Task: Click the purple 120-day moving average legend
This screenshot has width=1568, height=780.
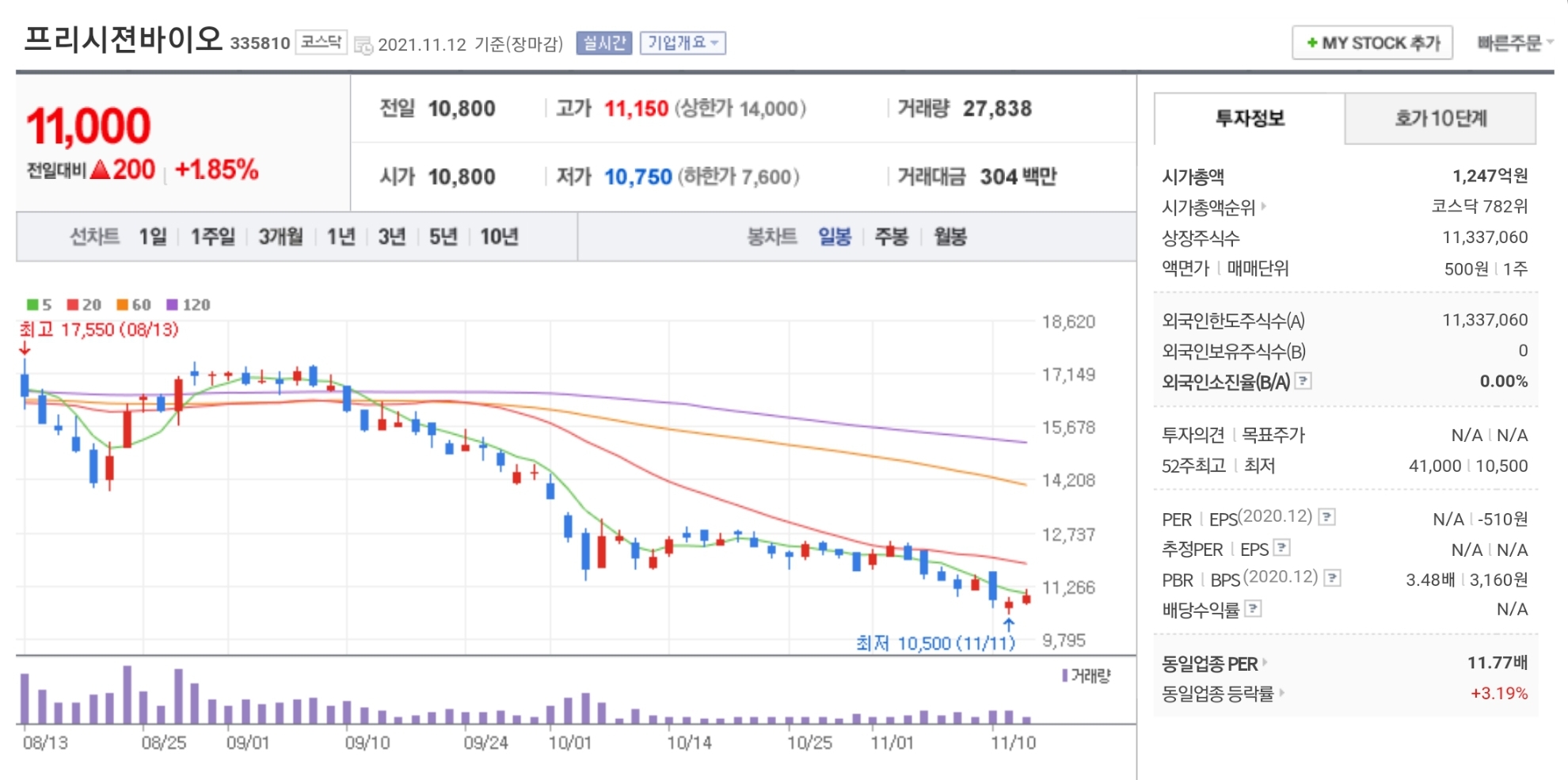Action: click(x=188, y=305)
